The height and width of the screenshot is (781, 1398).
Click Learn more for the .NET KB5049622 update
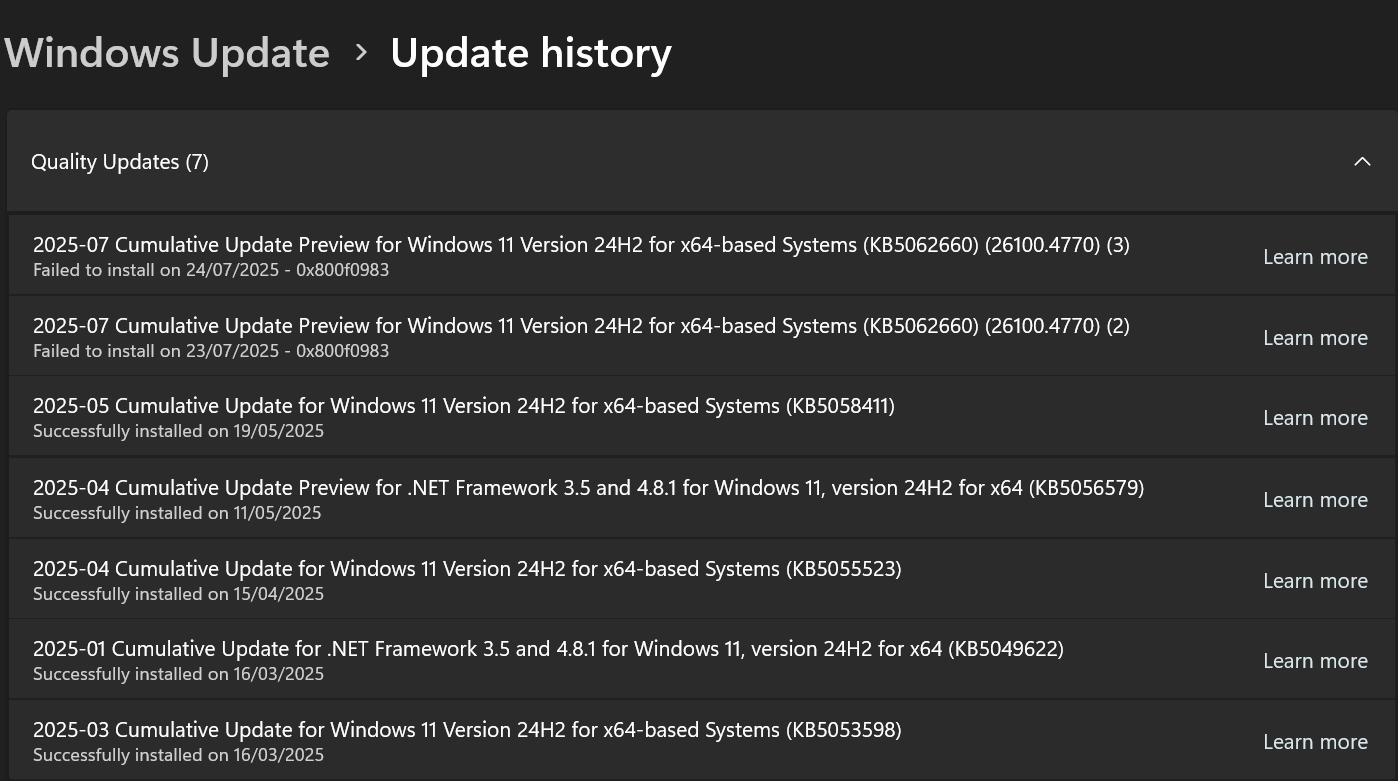tap(1315, 660)
